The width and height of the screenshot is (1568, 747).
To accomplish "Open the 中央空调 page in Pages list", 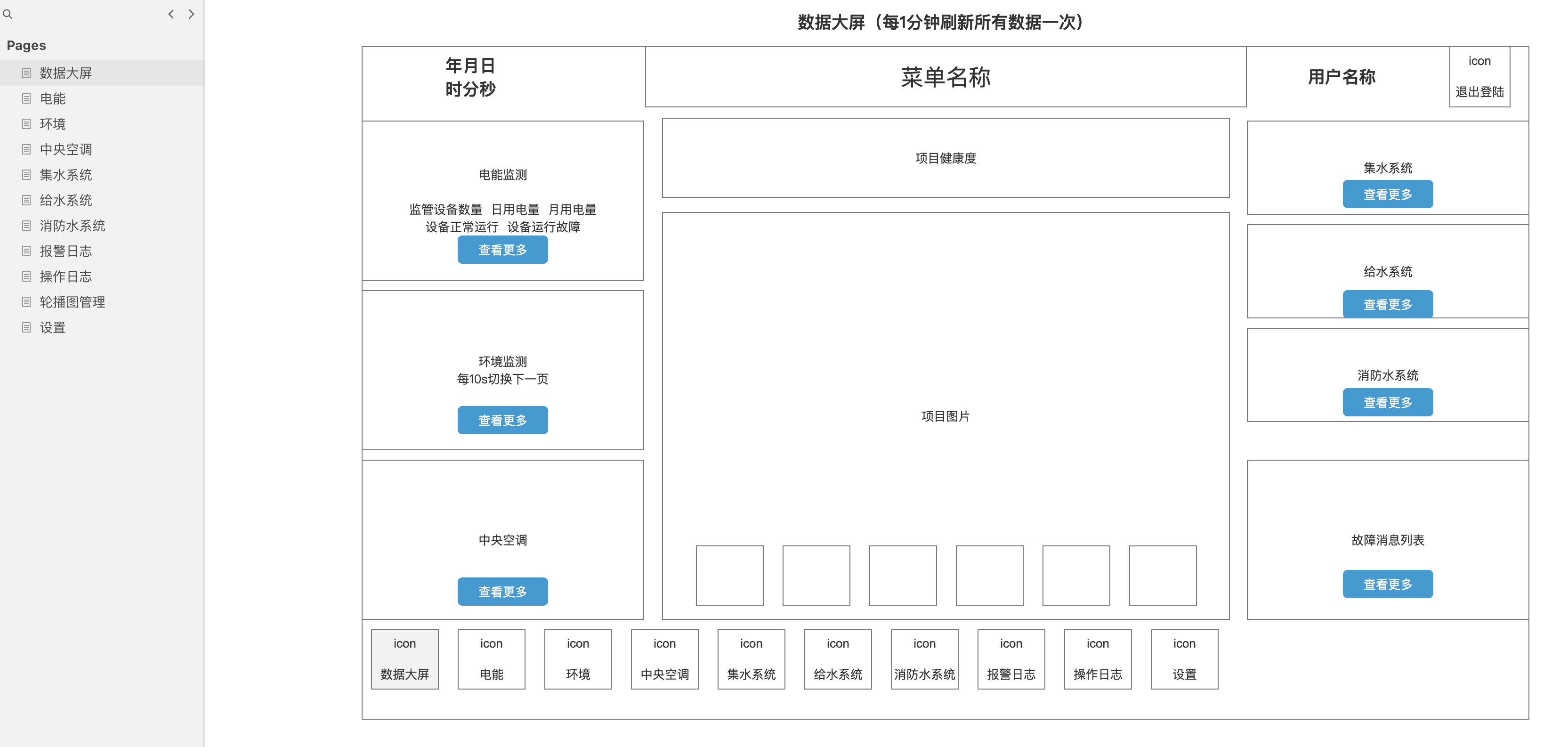I will (x=102, y=150).
